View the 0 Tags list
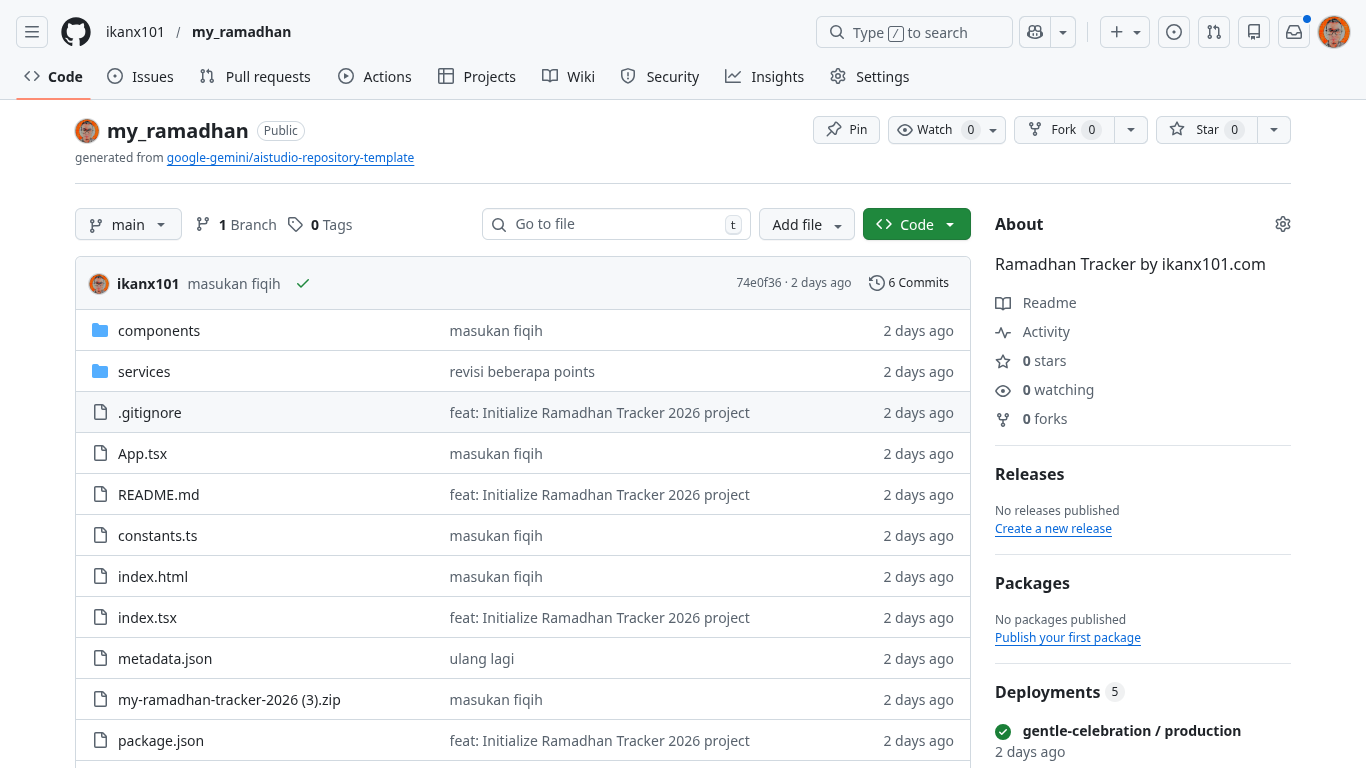This screenshot has width=1366, height=768. 320,225
